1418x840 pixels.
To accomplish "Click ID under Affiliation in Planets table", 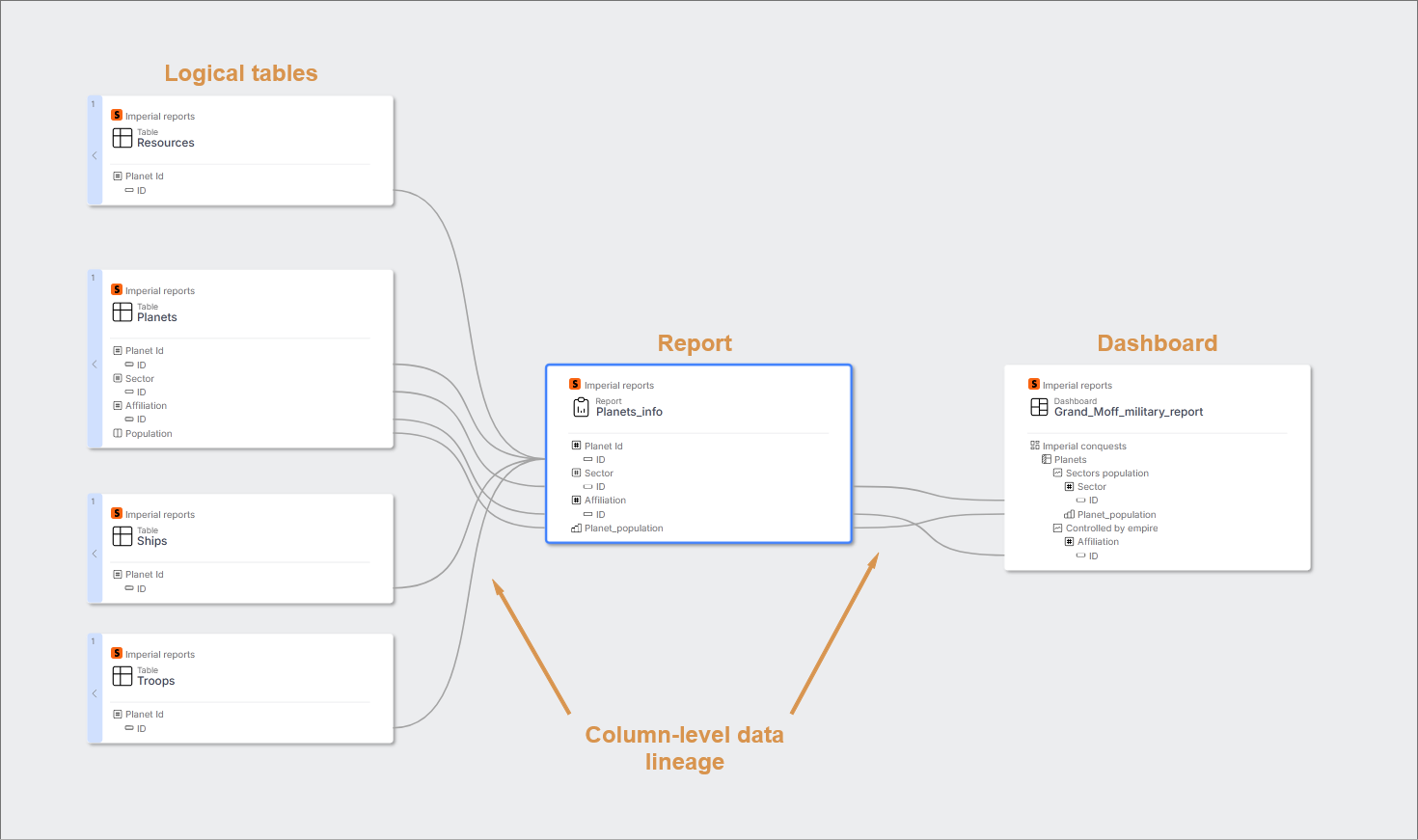I will (141, 420).
